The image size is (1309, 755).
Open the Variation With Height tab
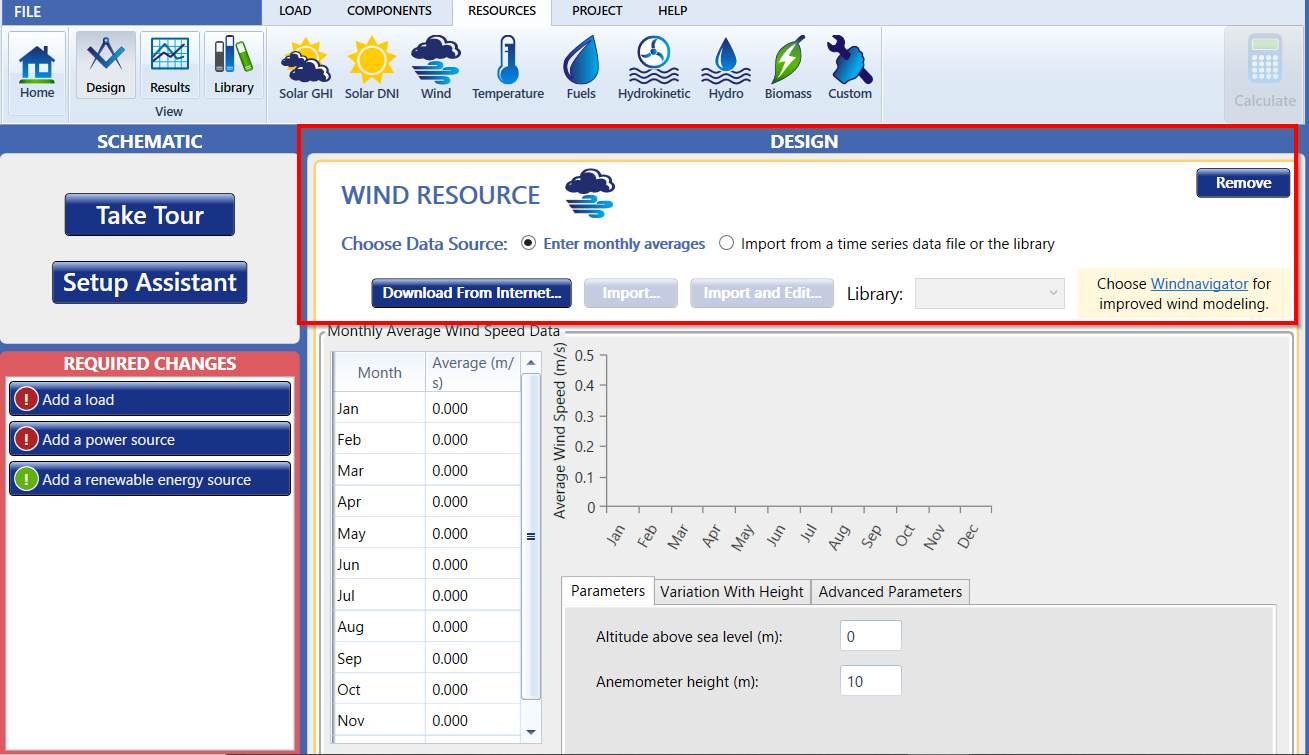[731, 591]
